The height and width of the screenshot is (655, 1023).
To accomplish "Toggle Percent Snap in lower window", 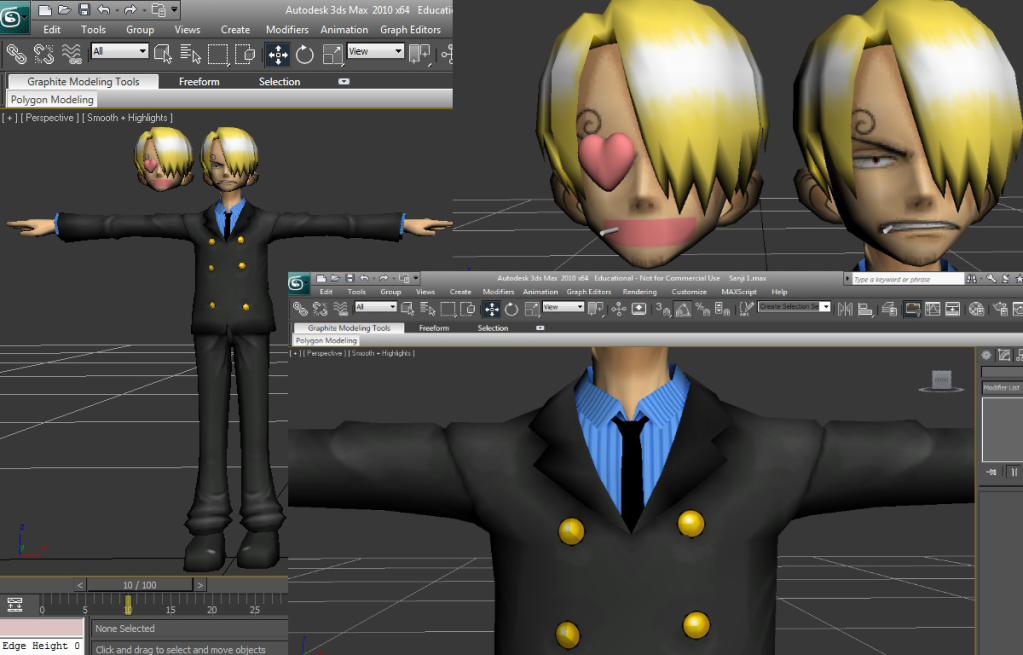I will point(703,309).
